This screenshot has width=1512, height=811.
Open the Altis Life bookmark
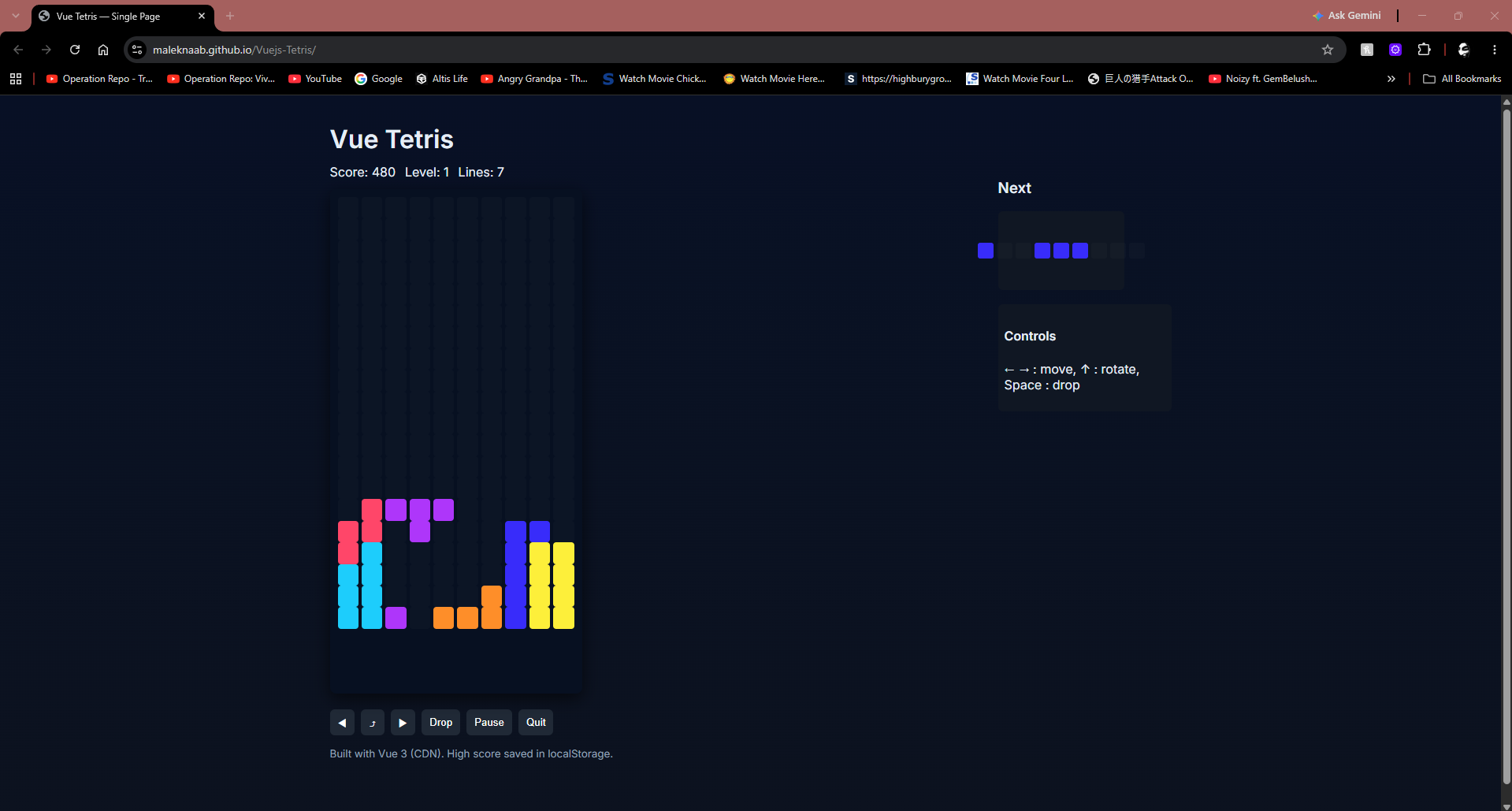[x=442, y=79]
